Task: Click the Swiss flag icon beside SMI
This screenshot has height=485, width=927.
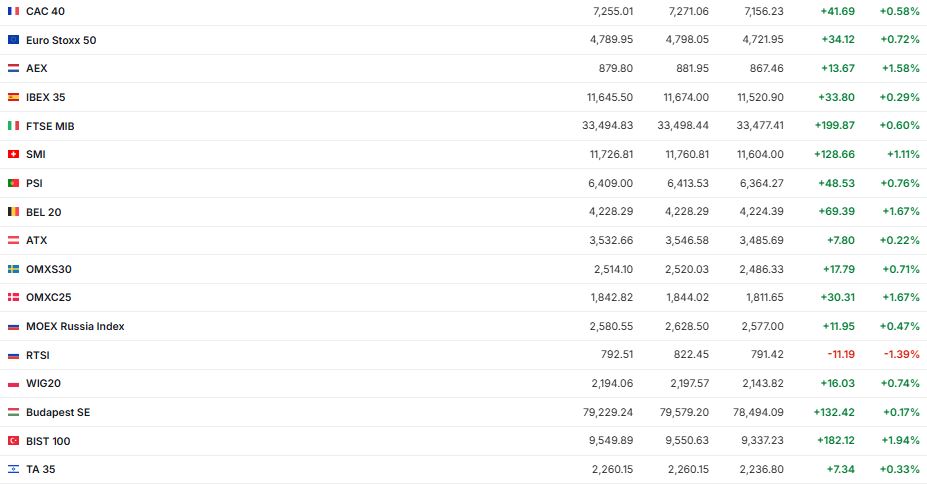Action: pyautogui.click(x=13, y=154)
